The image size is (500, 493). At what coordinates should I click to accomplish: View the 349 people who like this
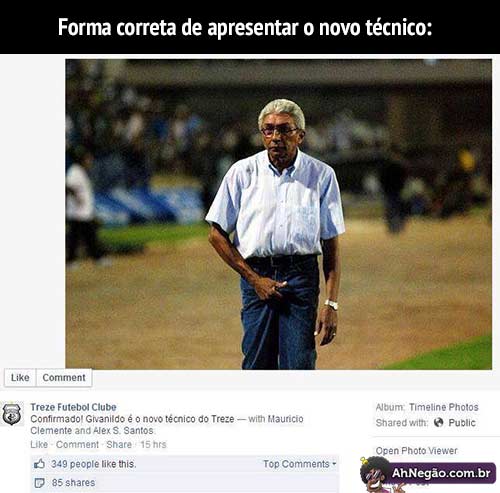(93, 464)
